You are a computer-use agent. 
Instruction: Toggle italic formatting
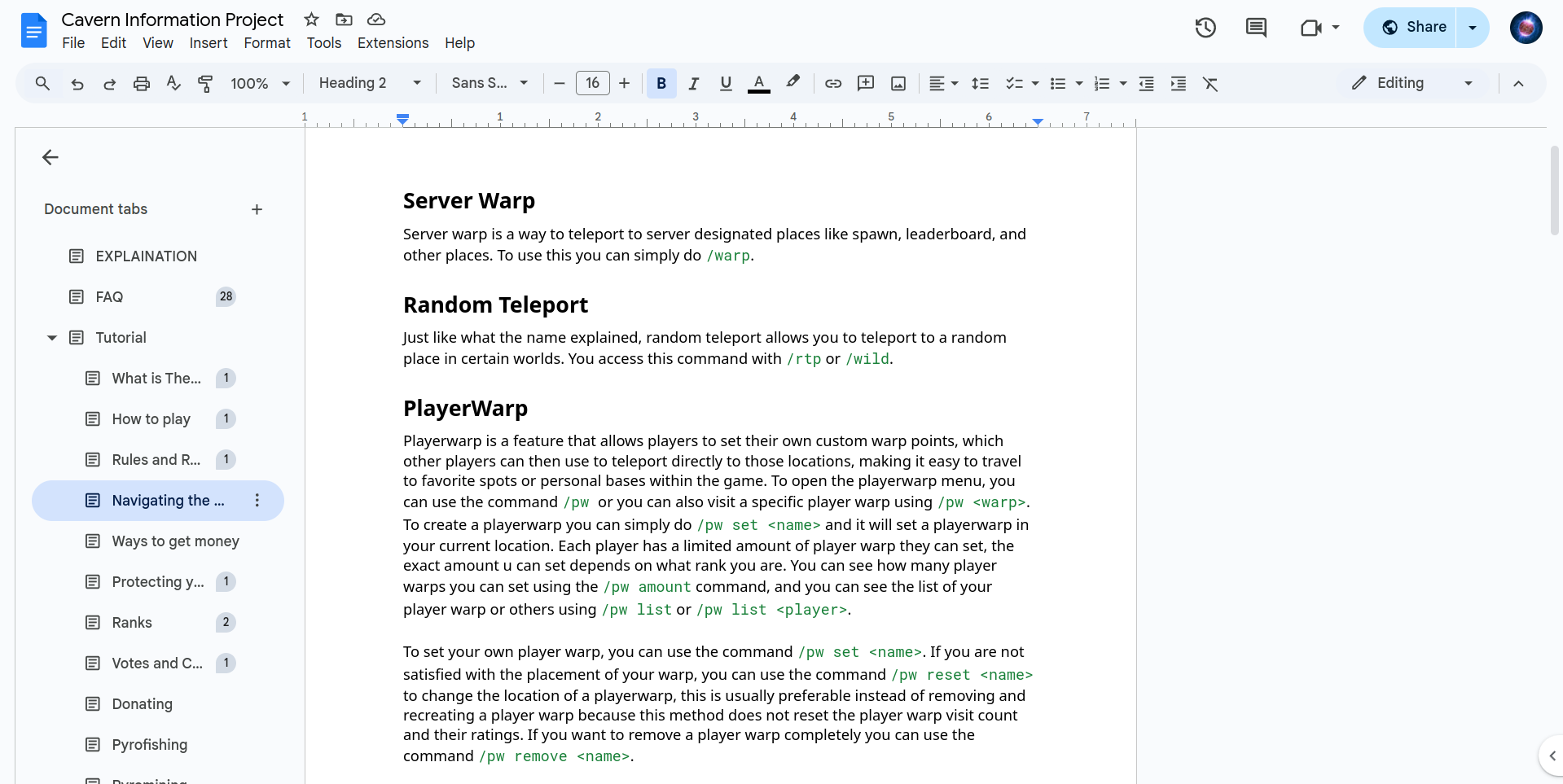(x=694, y=83)
